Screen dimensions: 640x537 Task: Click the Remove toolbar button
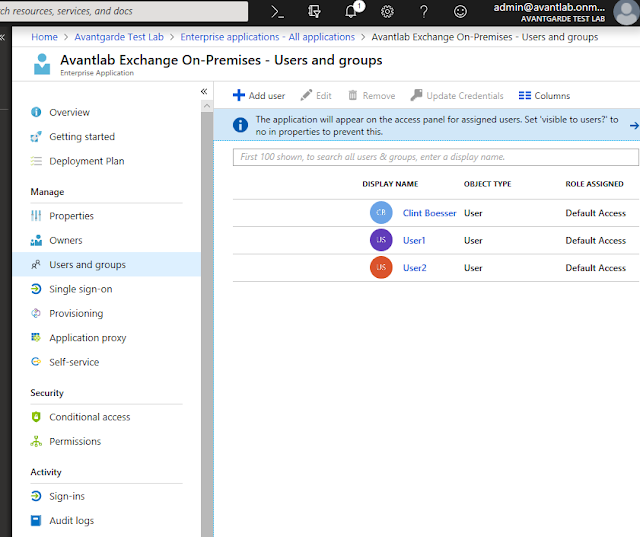[x=371, y=95]
